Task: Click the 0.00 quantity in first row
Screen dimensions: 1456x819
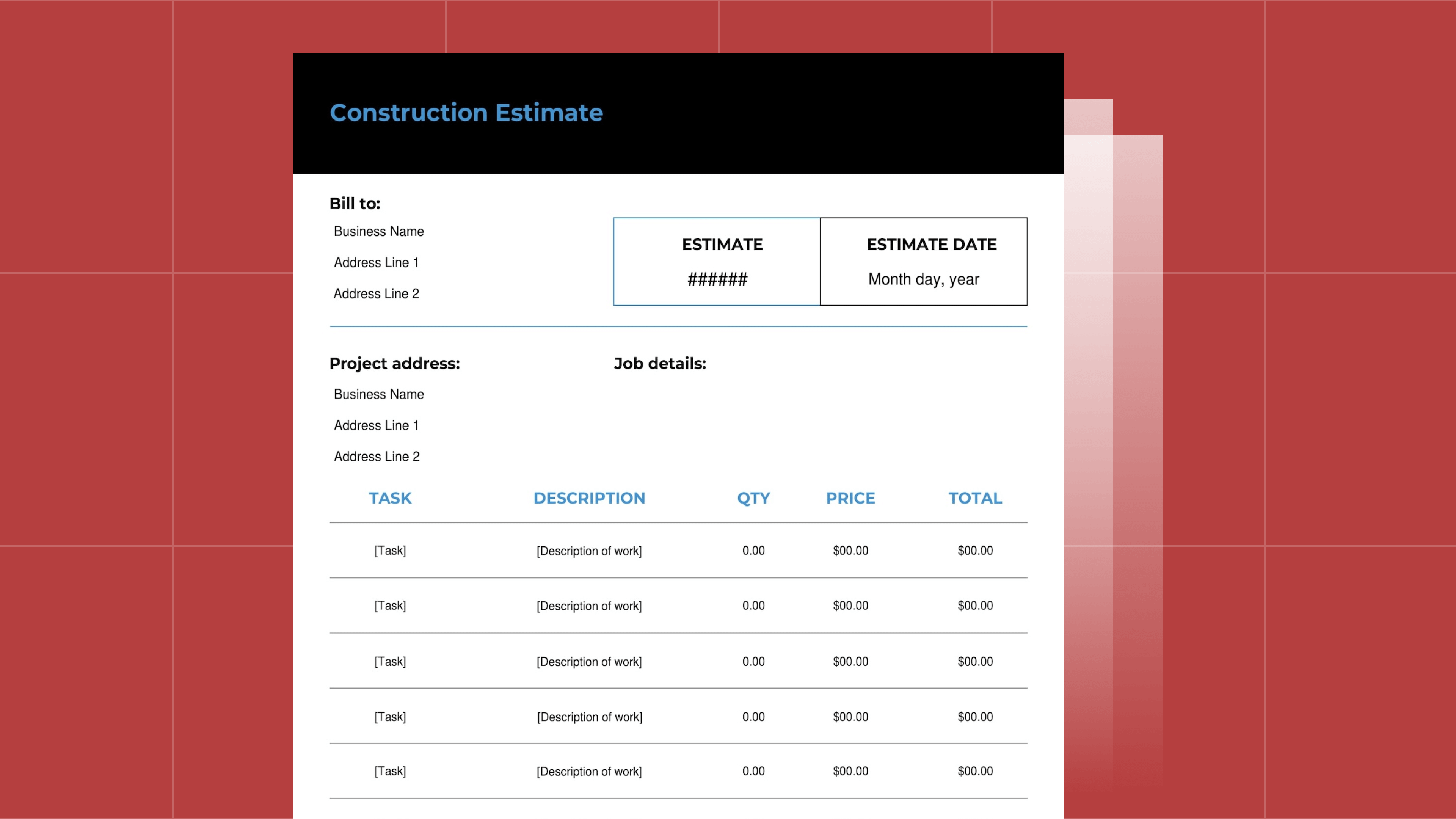Action: pyautogui.click(x=753, y=551)
